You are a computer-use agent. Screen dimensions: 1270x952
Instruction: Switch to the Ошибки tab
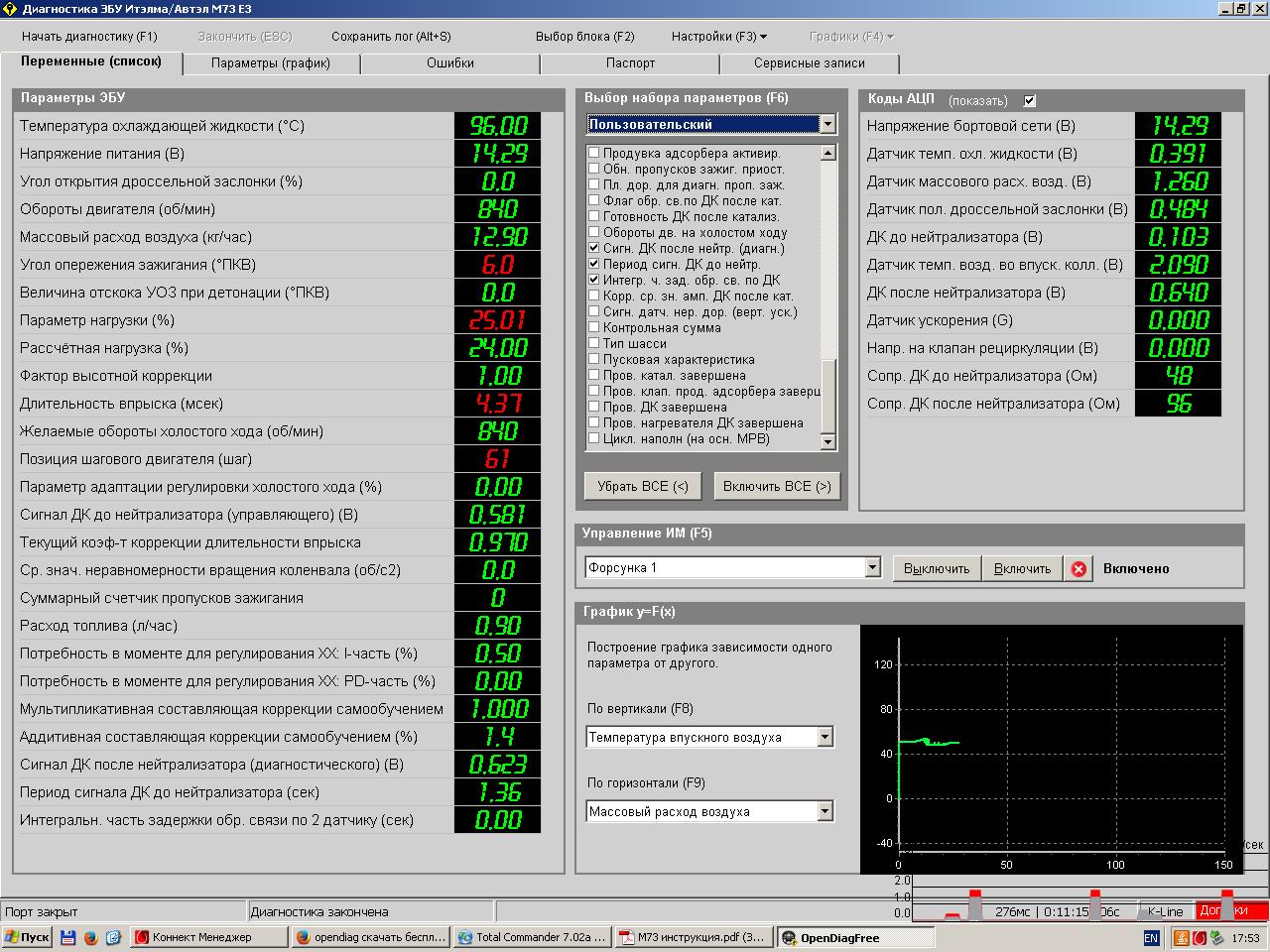coord(450,63)
